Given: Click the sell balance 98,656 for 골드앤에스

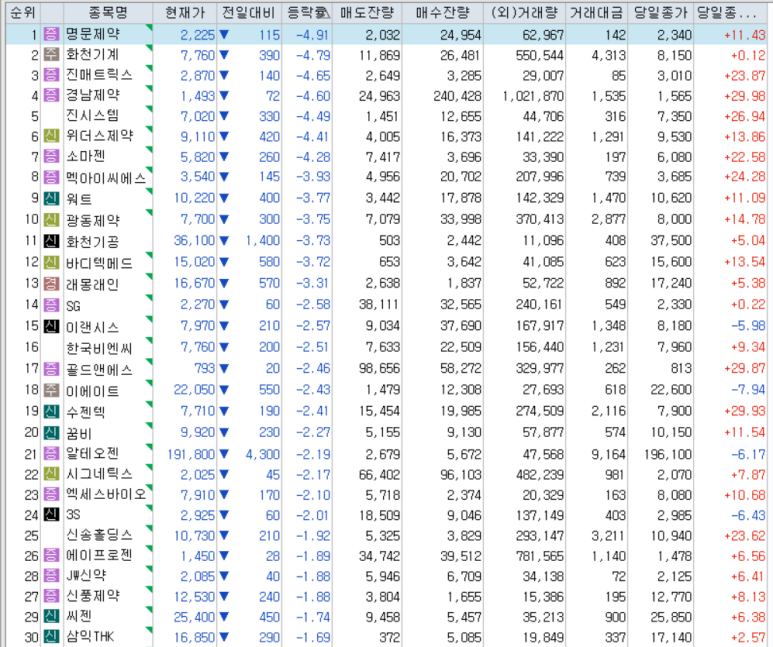Looking at the screenshot, I should click(380, 368).
